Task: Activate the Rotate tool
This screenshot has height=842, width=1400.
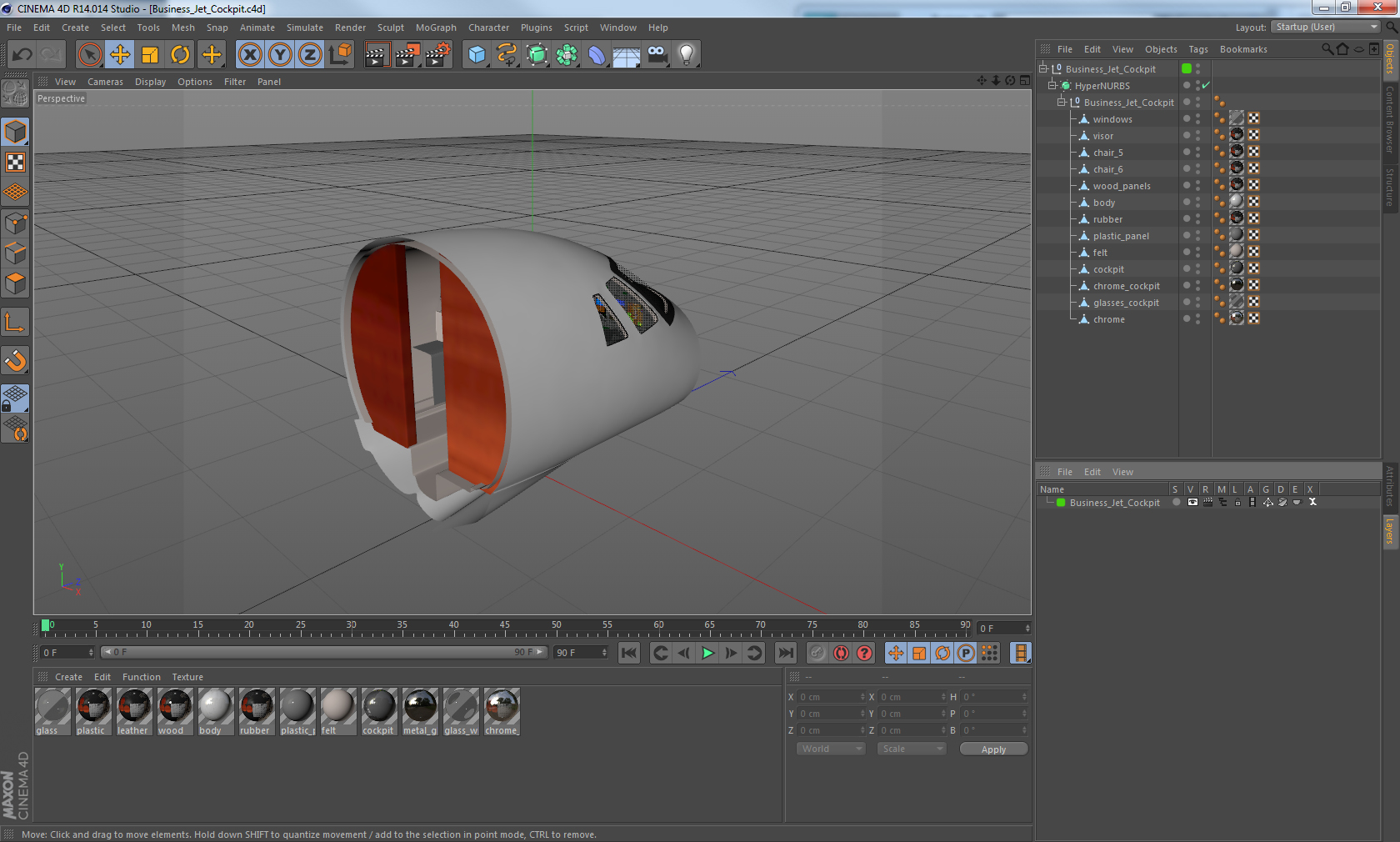Action: (x=180, y=55)
